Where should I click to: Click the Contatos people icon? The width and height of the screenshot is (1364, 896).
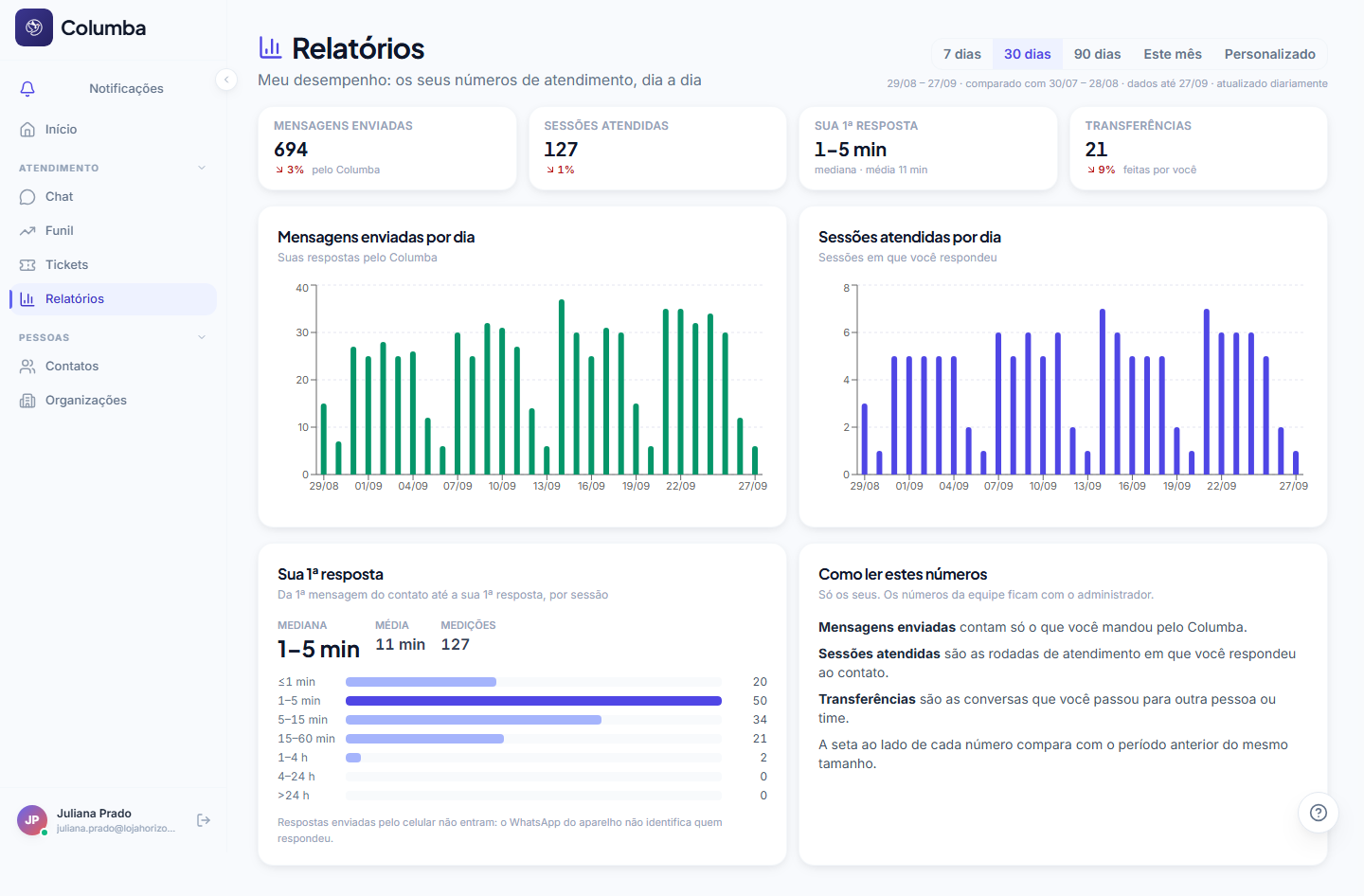pos(27,367)
